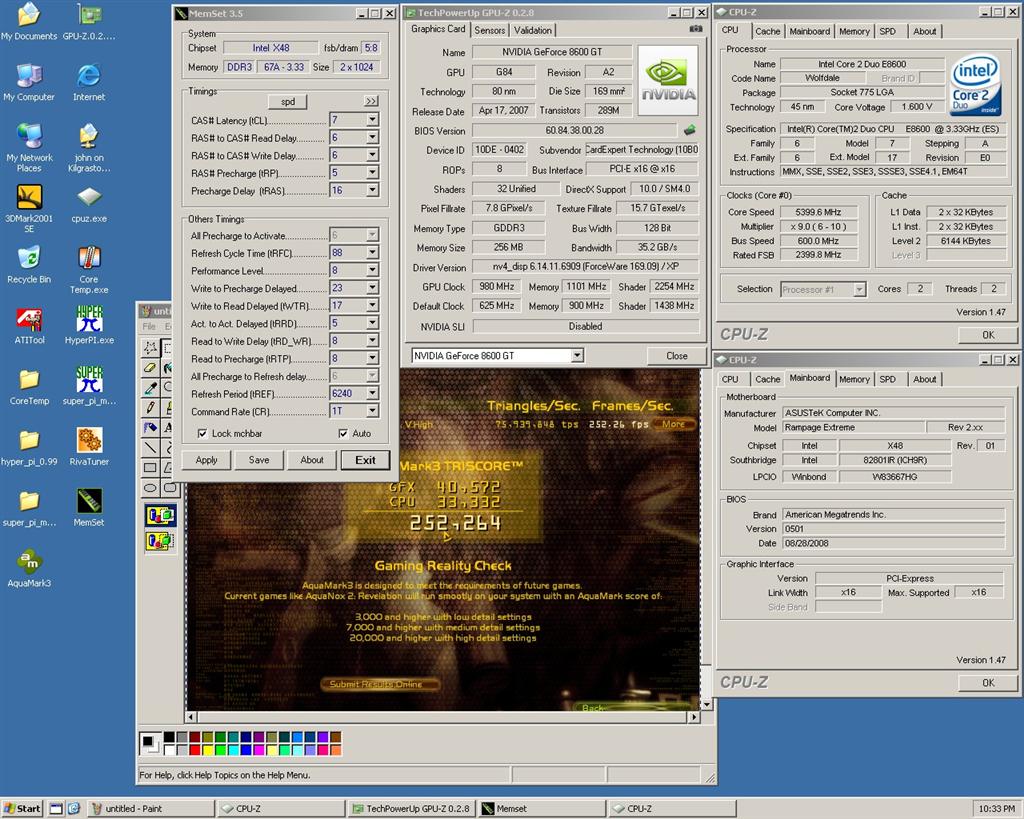Open the 3DMark2001 SE desktop shortcut

click(x=29, y=208)
